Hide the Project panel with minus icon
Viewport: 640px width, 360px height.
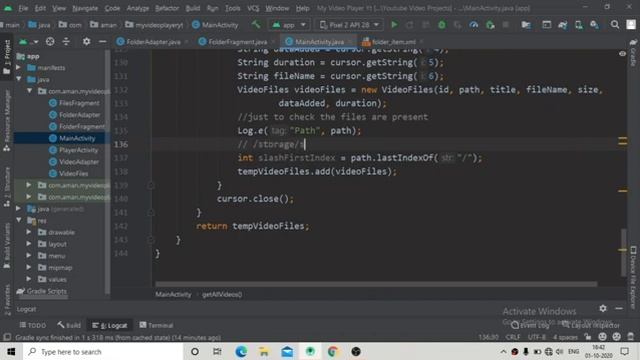[102, 42]
